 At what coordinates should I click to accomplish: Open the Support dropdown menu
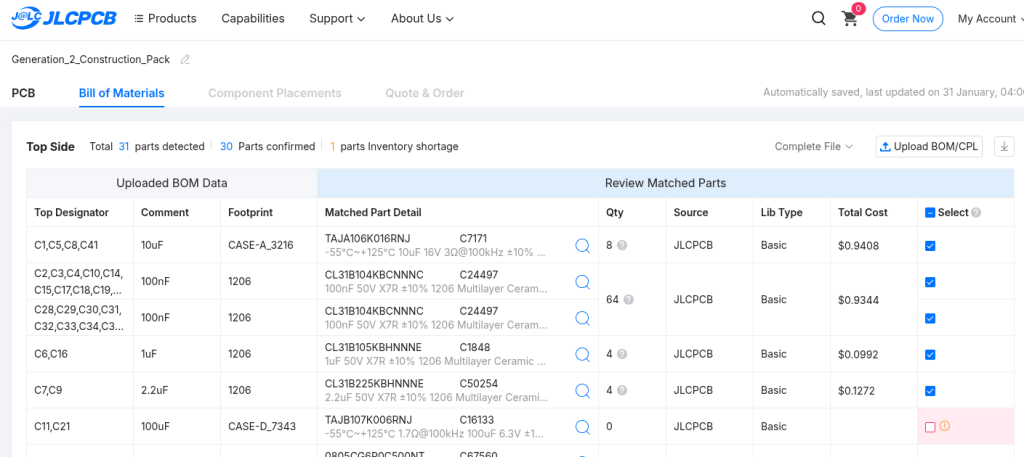[337, 18]
